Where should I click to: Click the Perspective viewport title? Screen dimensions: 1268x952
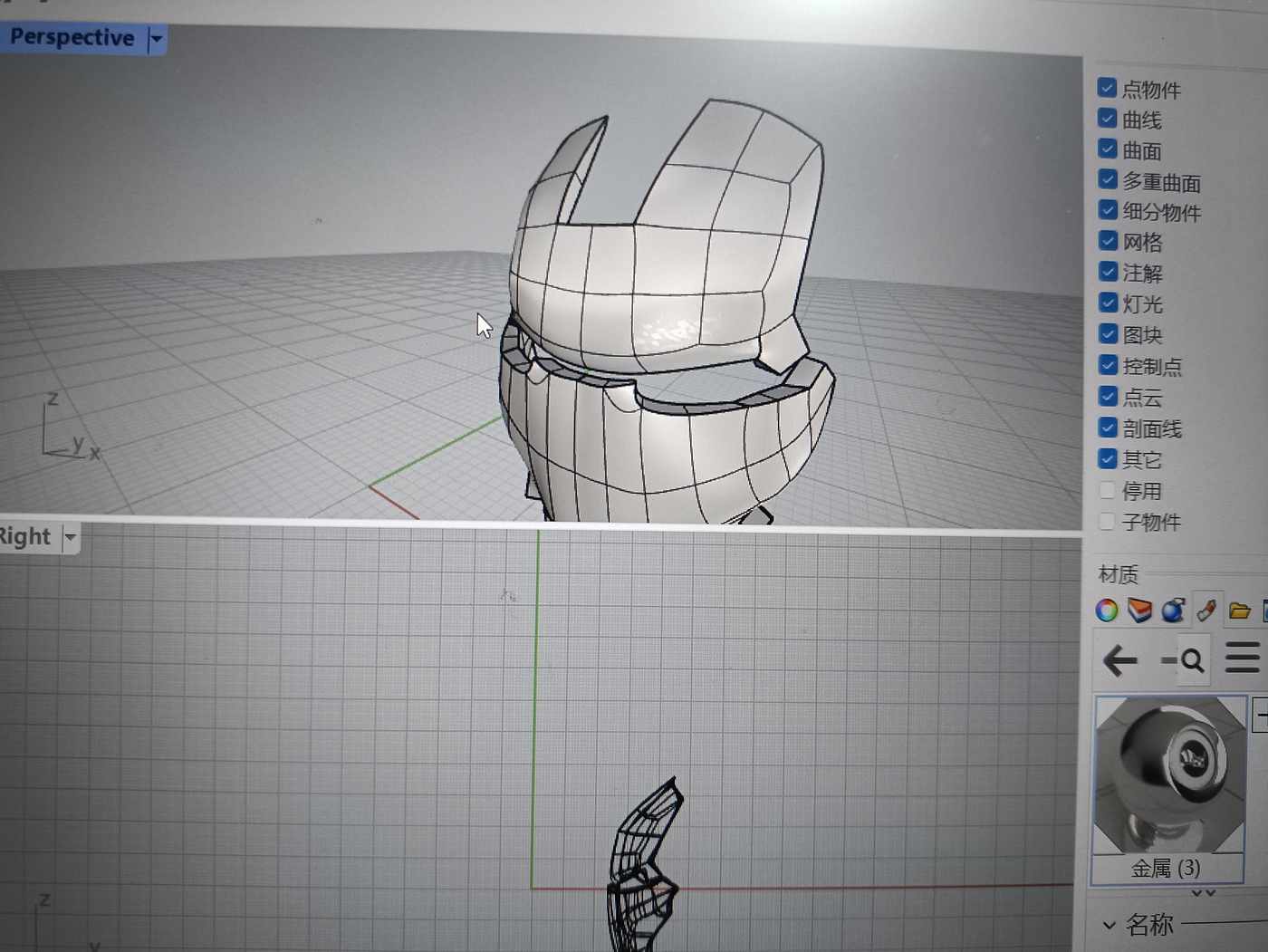tap(72, 37)
